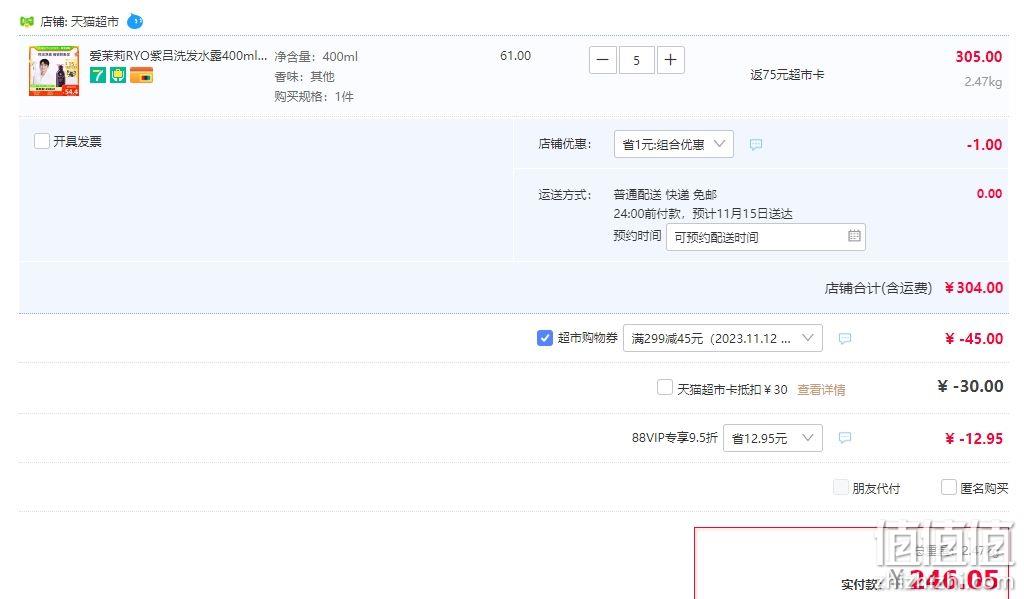Click comment icon beside 省12.95元 dropdown

coord(844,438)
